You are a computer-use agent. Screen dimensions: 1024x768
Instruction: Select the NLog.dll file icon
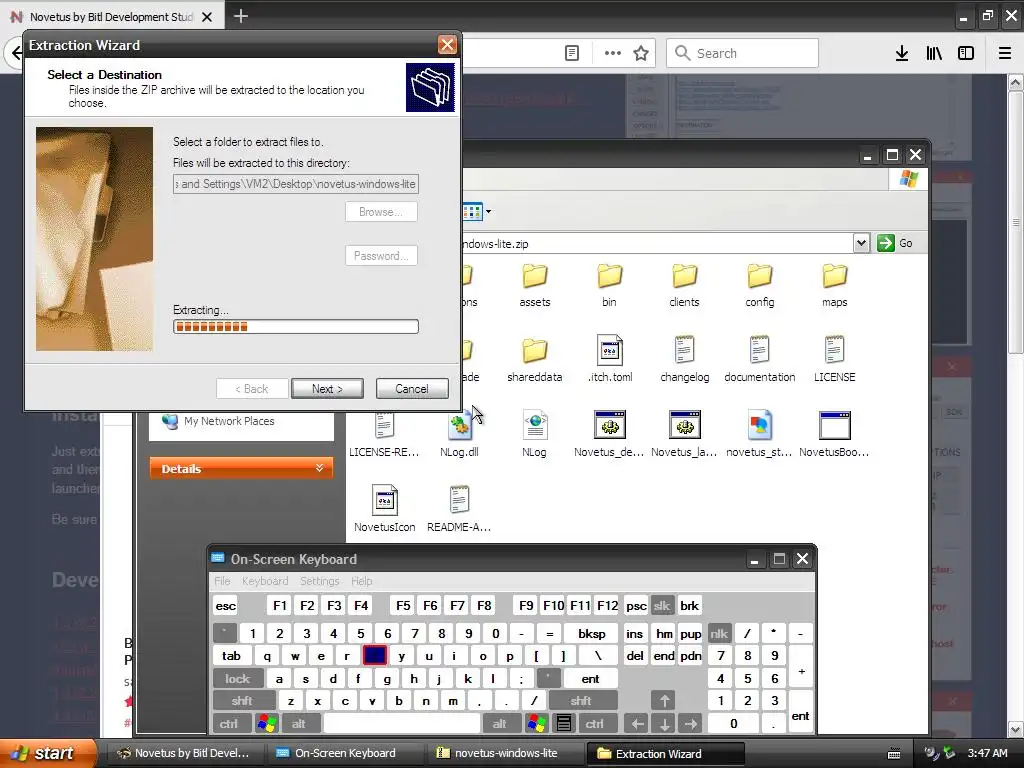point(459,426)
